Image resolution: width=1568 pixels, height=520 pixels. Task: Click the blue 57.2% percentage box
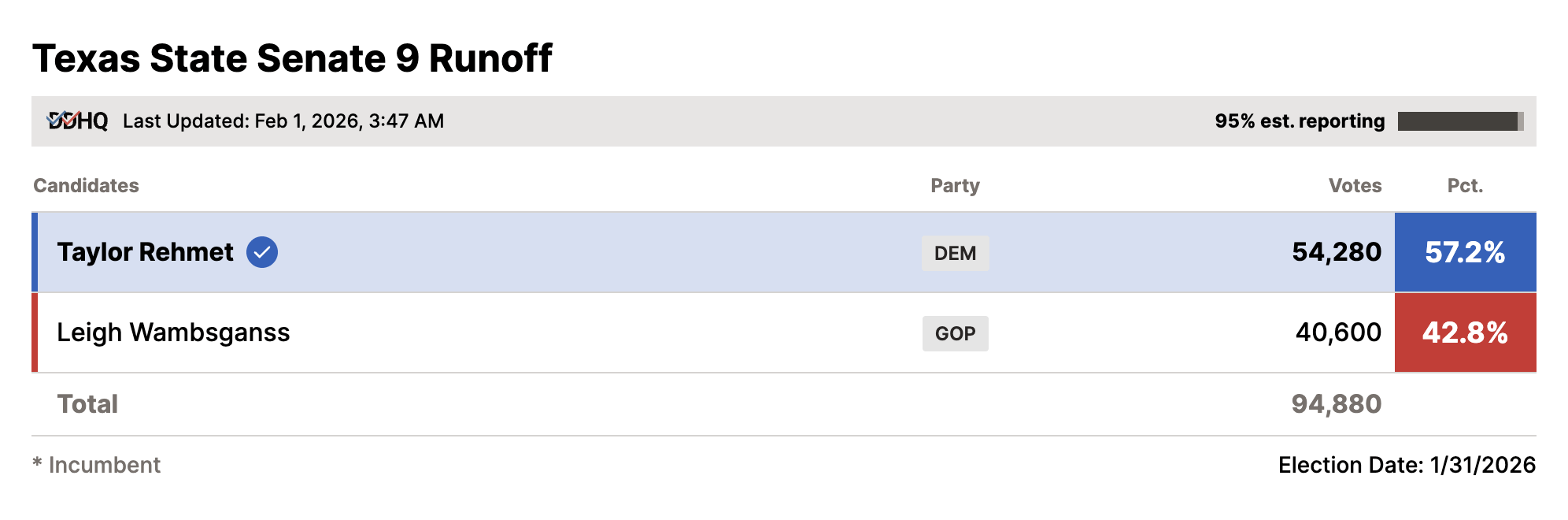(x=1465, y=252)
